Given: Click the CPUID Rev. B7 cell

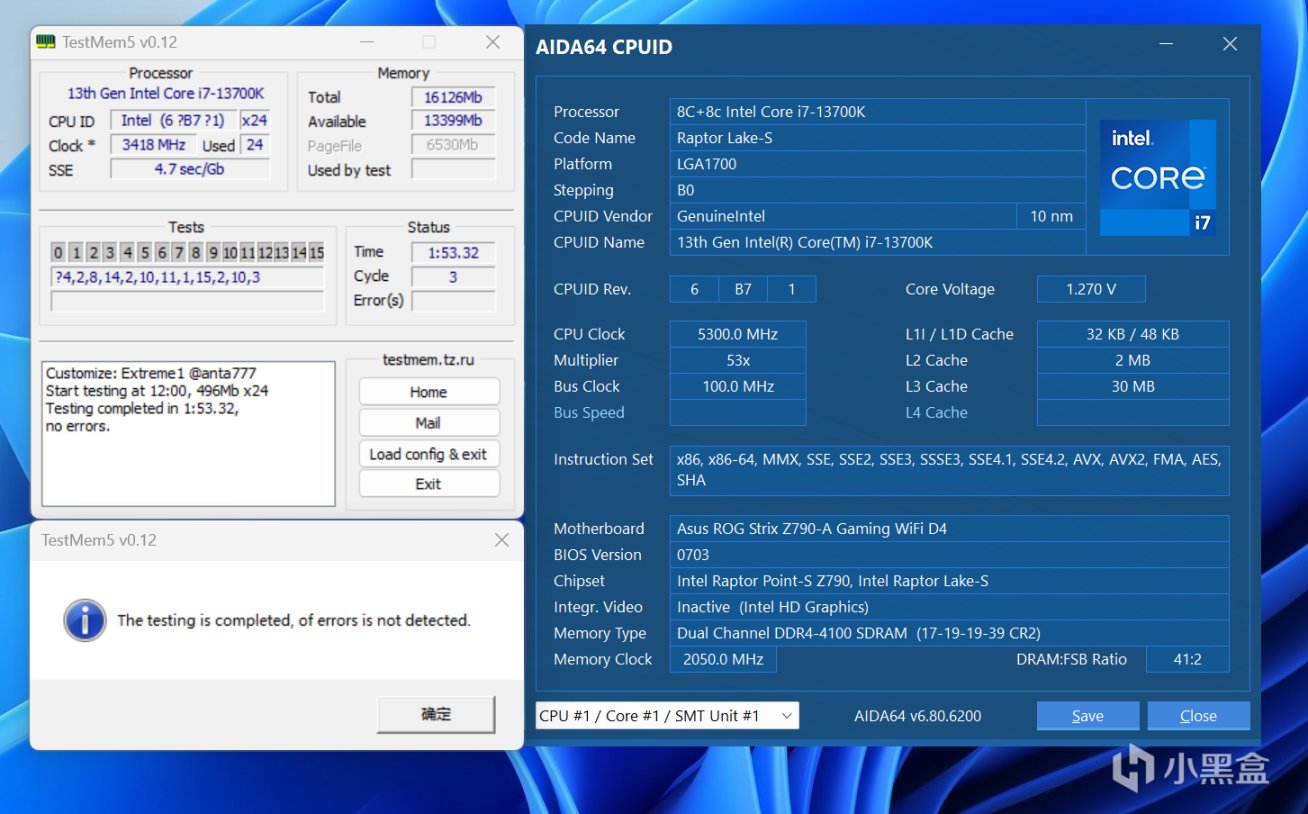Looking at the screenshot, I should [743, 289].
